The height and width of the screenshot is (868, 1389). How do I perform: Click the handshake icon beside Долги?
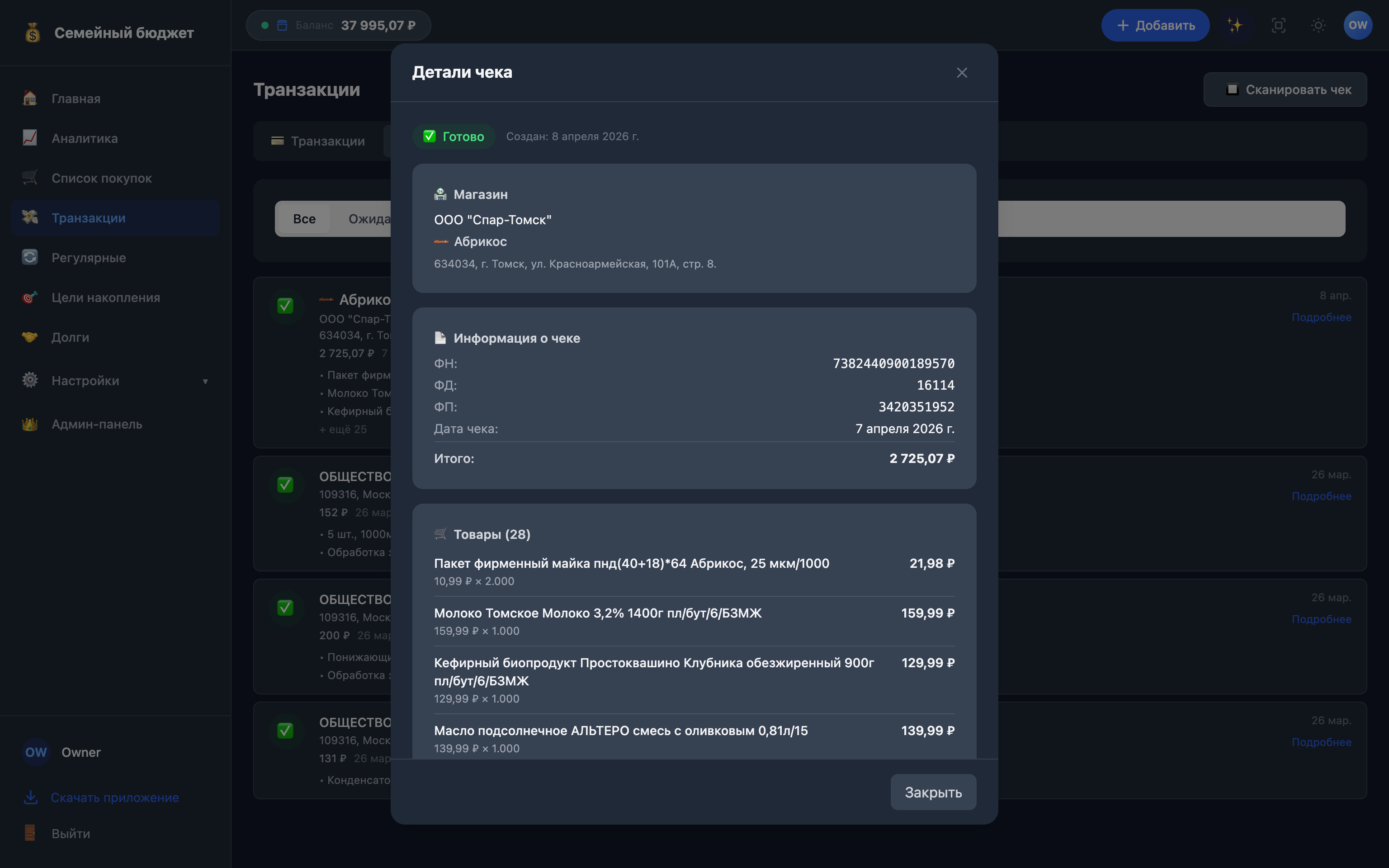click(30, 337)
